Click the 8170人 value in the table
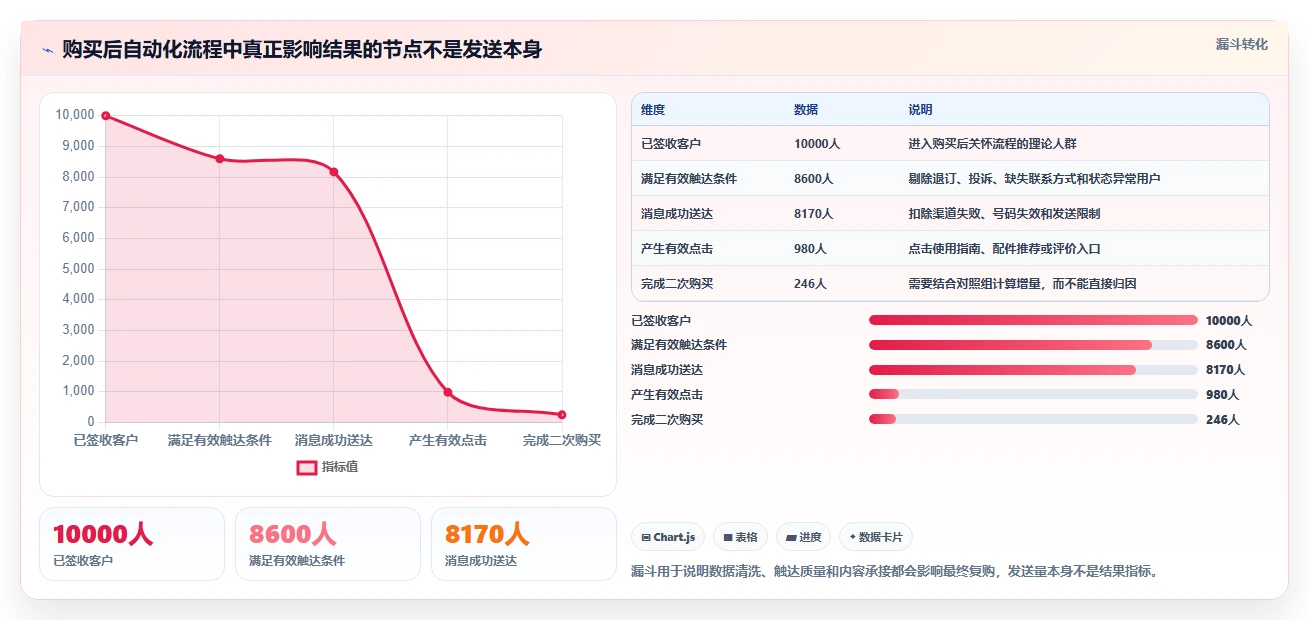The height and width of the screenshot is (620, 1309). (x=814, y=214)
